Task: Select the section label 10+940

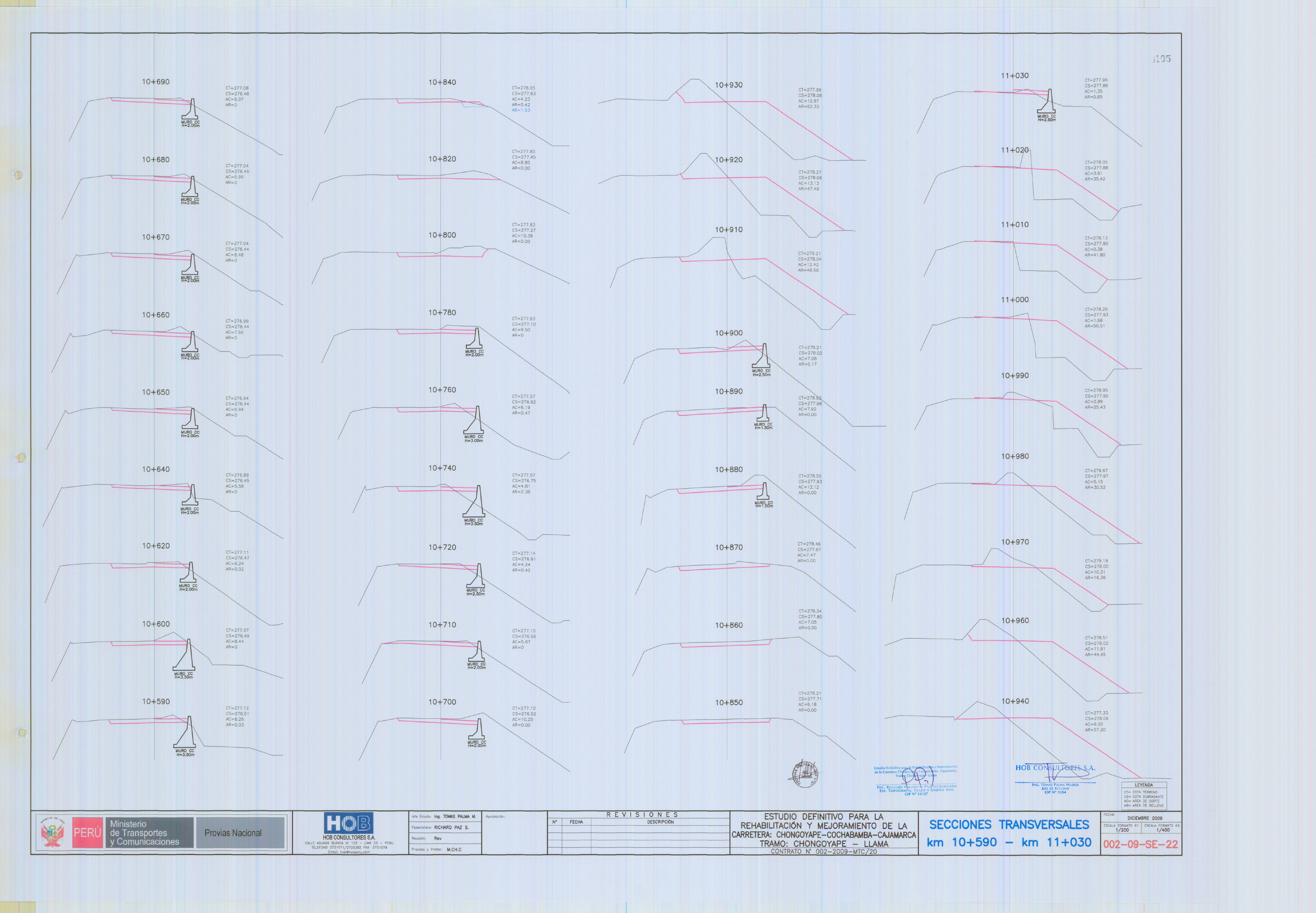Action: pos(1015,701)
